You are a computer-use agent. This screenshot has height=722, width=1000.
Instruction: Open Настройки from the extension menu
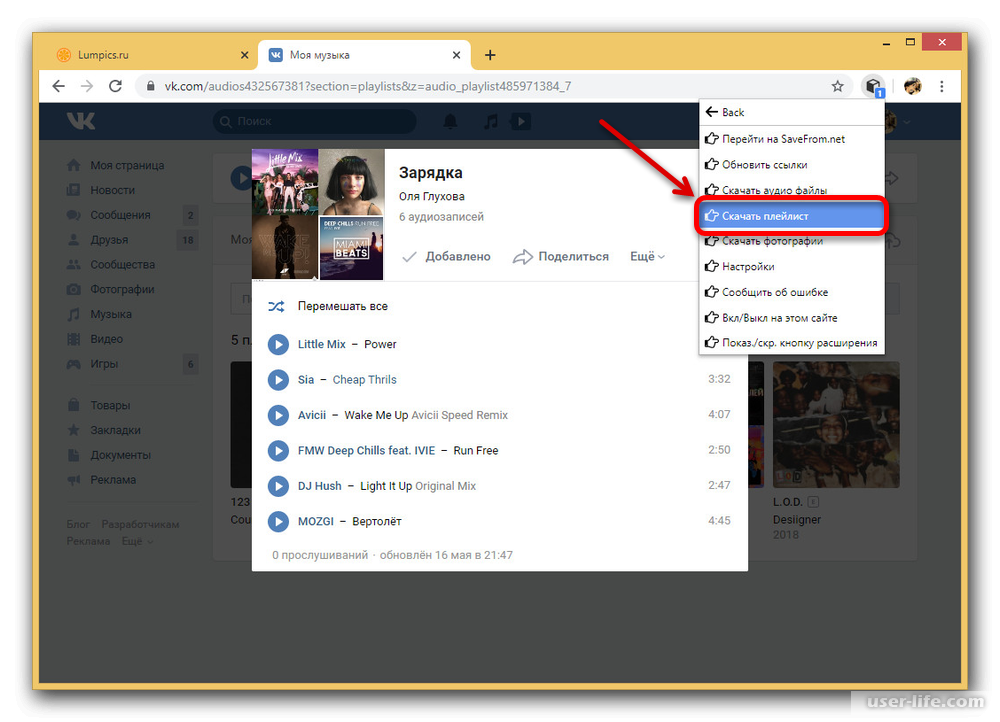pos(791,267)
